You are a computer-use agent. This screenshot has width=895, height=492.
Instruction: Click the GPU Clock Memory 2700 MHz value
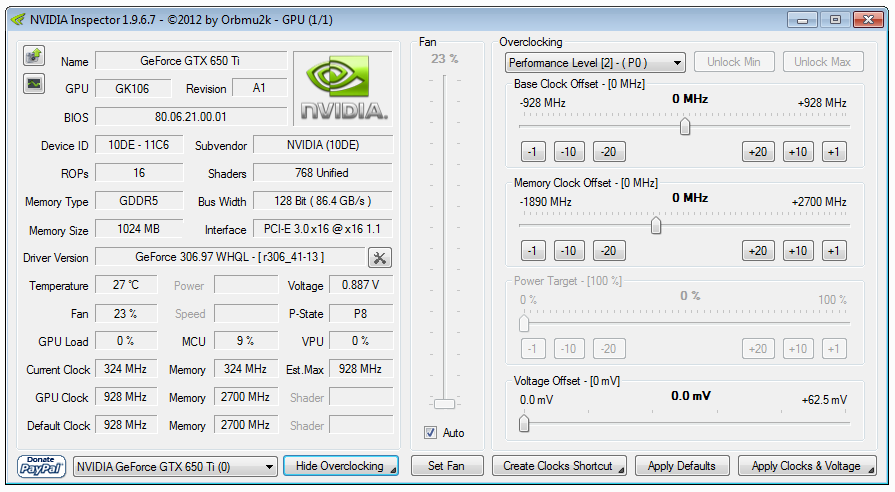click(245, 397)
